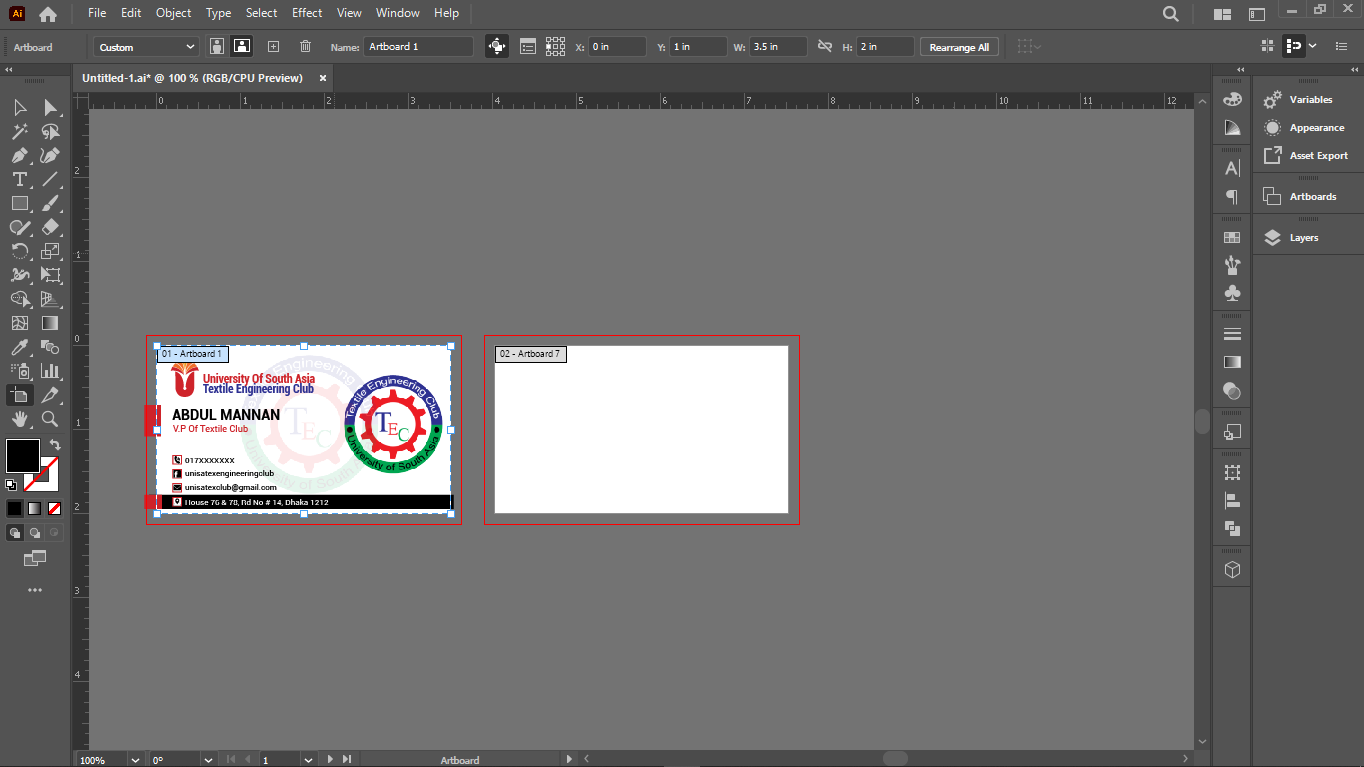This screenshot has width=1364, height=767.
Task: Set artboard to portrait orientation
Action: pos(217,47)
